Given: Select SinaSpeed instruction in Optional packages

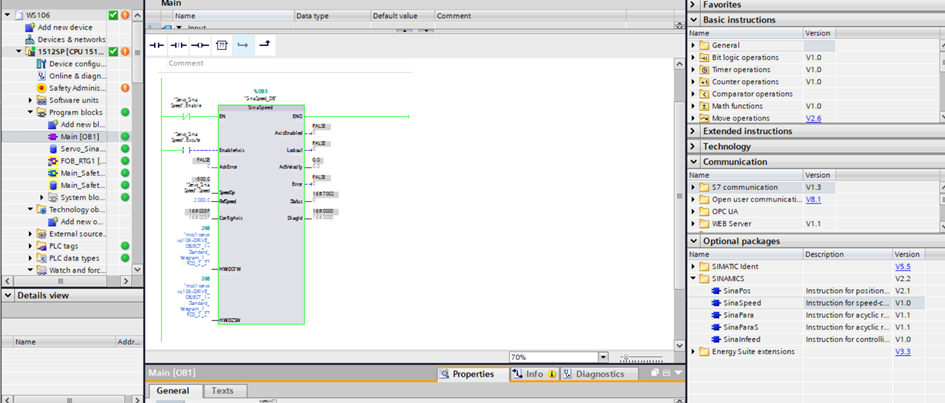Looking at the screenshot, I should coord(741,303).
